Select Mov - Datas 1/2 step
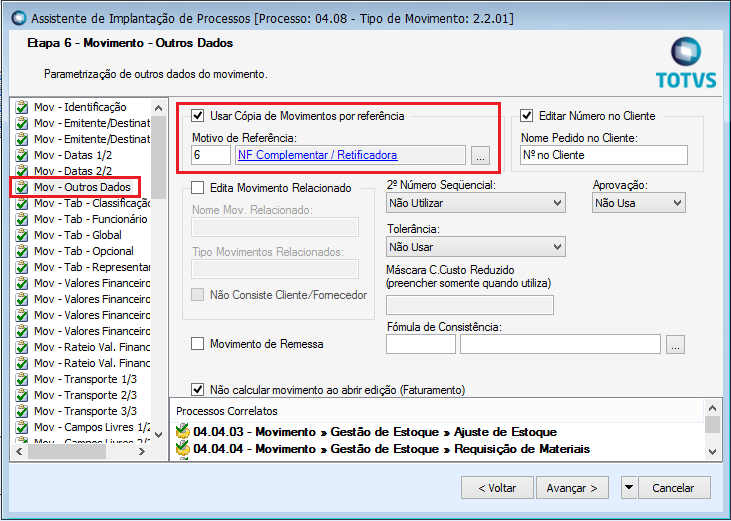Image resolution: width=731 pixels, height=521 pixels. pos(73,155)
